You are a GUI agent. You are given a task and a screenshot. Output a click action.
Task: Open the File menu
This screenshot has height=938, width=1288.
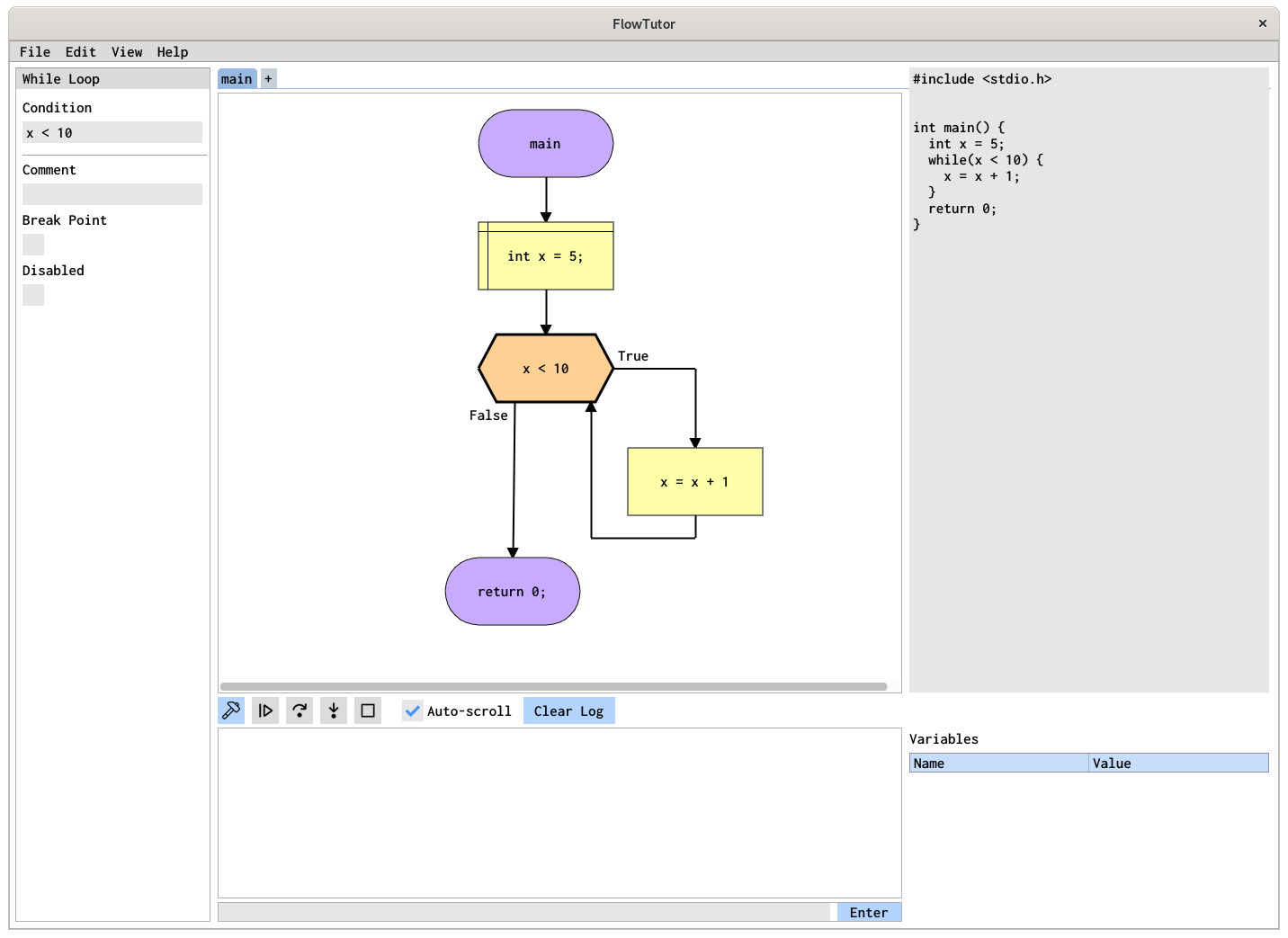coord(35,52)
